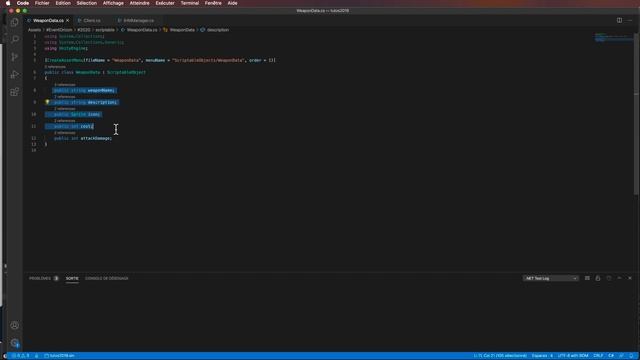Click the feedback icon in status bar
The image size is (640, 360).
click(x=622, y=356)
